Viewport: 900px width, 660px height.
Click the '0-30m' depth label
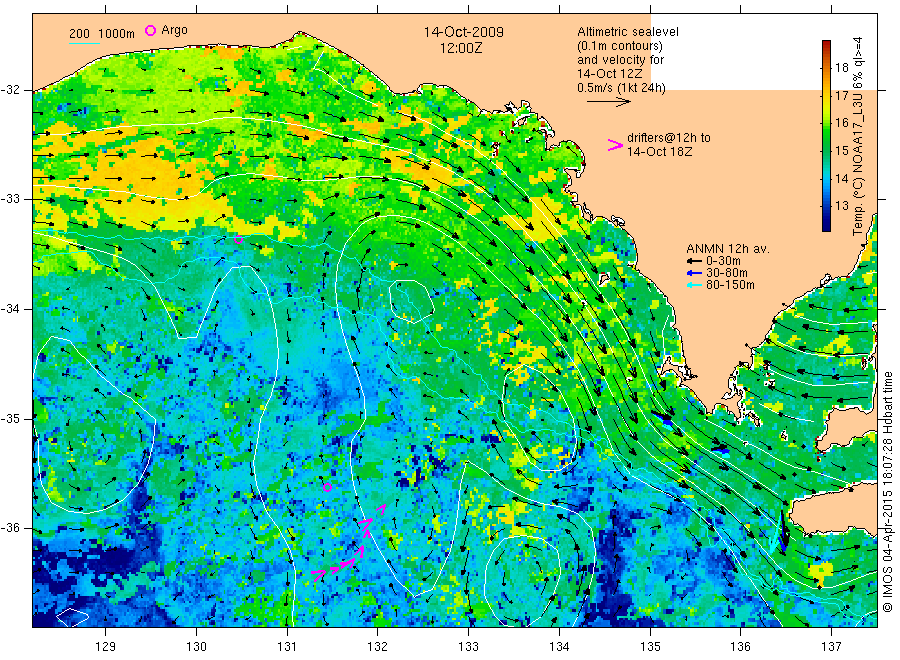pos(723,261)
